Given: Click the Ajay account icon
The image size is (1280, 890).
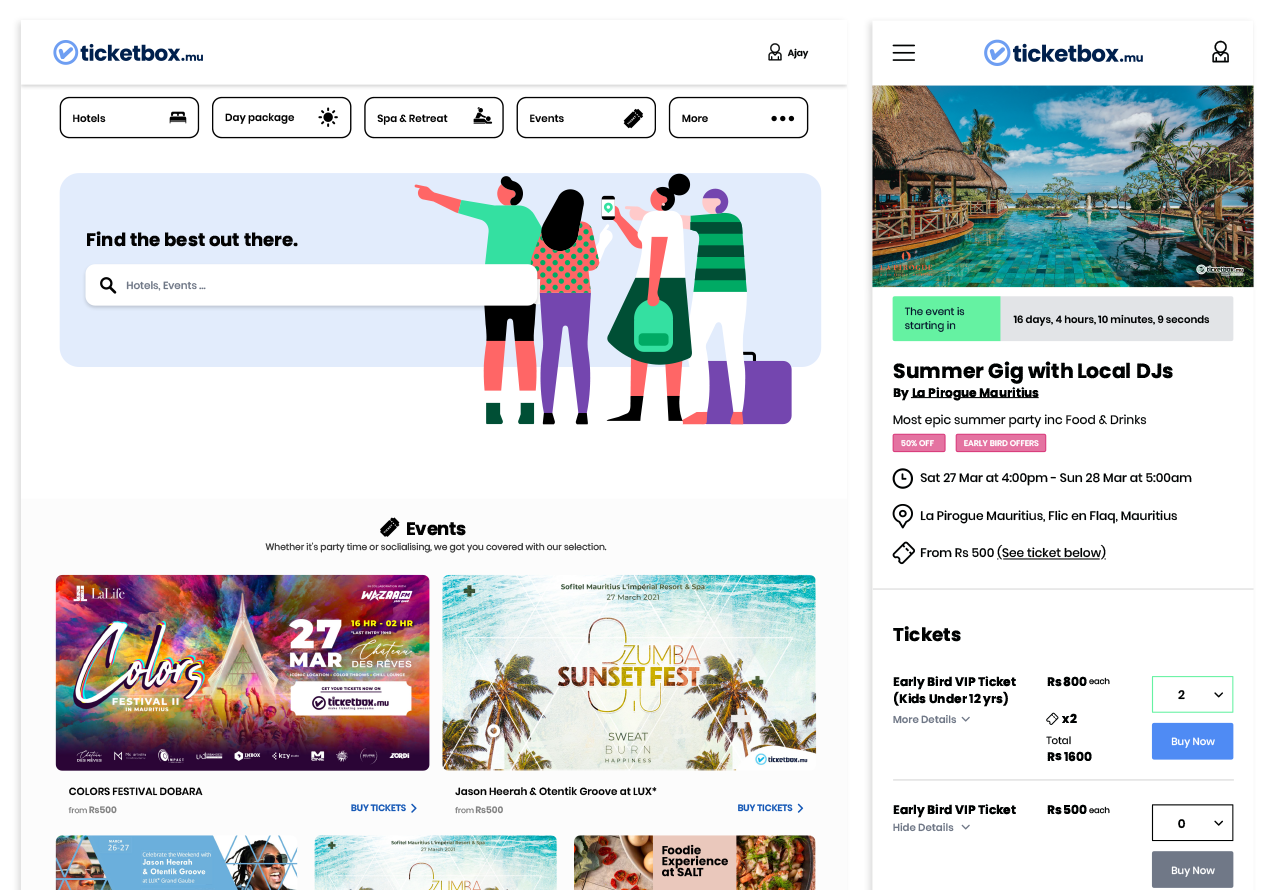Looking at the screenshot, I should [775, 53].
